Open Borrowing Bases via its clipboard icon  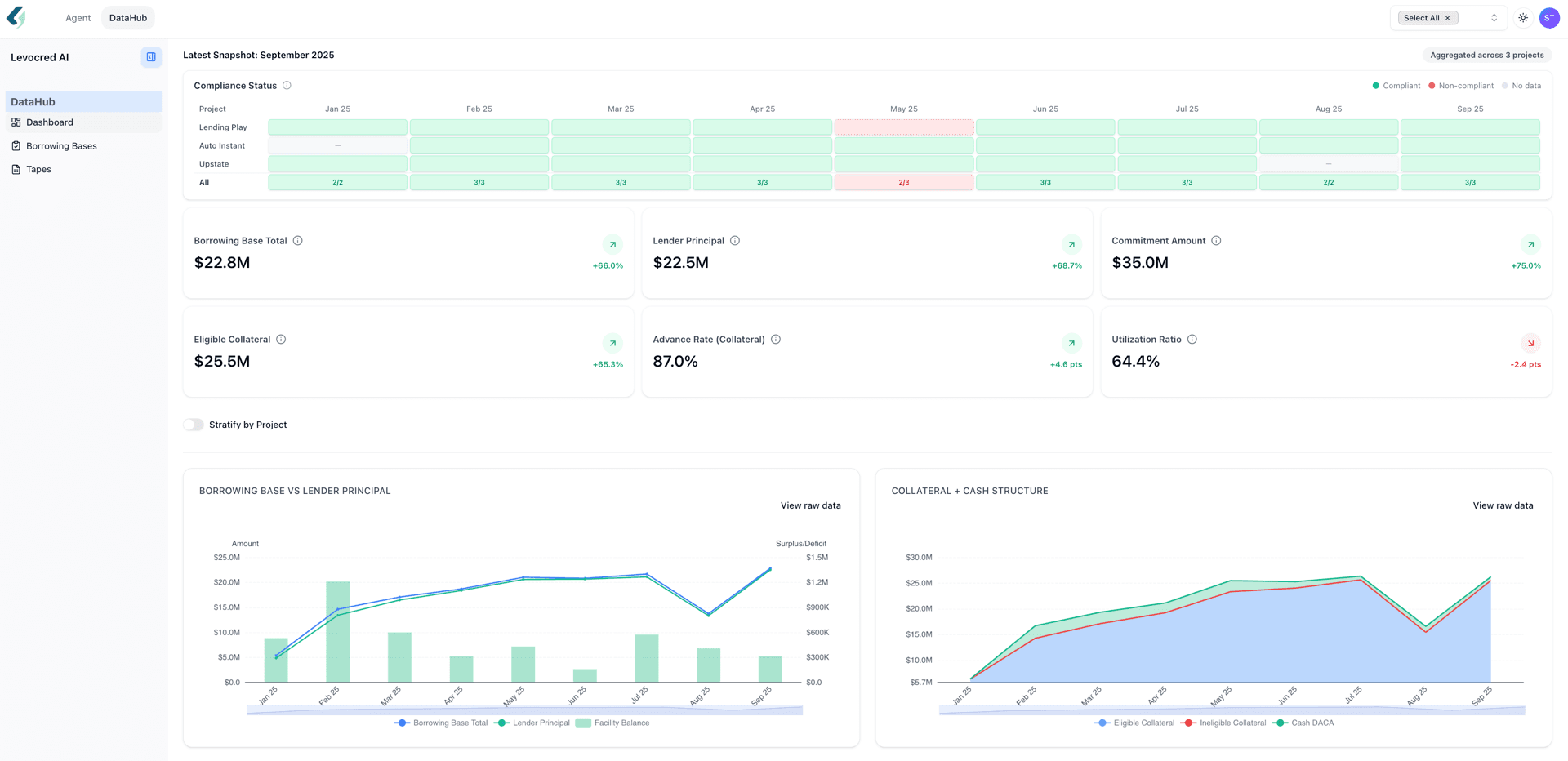point(16,145)
